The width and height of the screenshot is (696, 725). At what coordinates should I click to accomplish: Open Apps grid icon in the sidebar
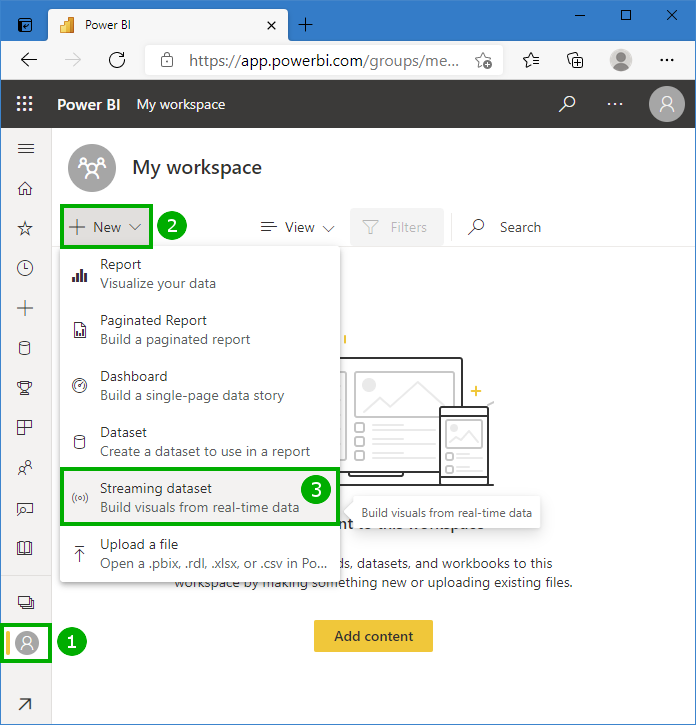coord(25,427)
